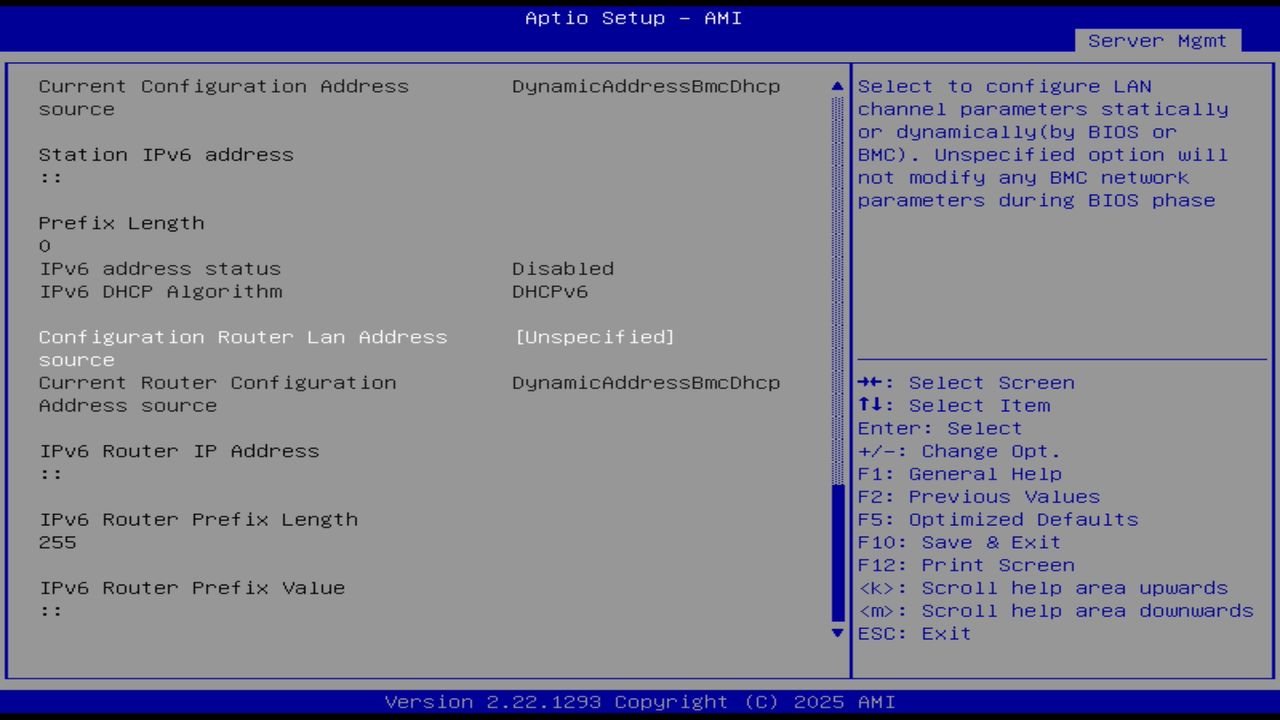Click the Prefix Length value field
The width and height of the screenshot is (1280, 720).
(44, 245)
